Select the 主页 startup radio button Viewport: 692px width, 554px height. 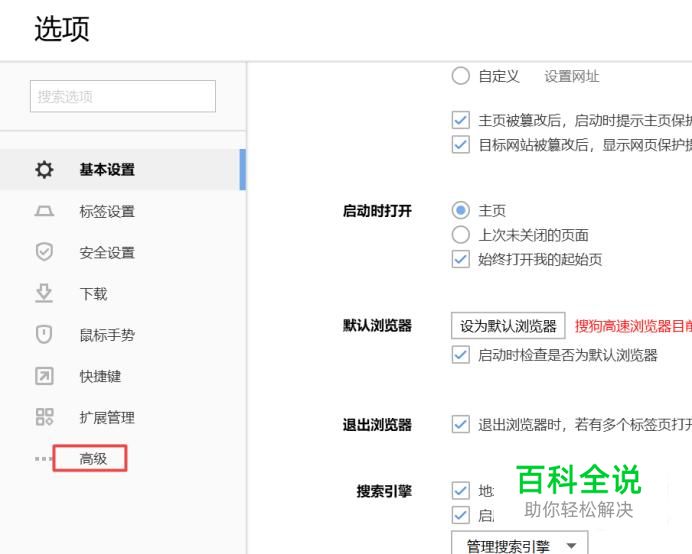click(x=460, y=210)
